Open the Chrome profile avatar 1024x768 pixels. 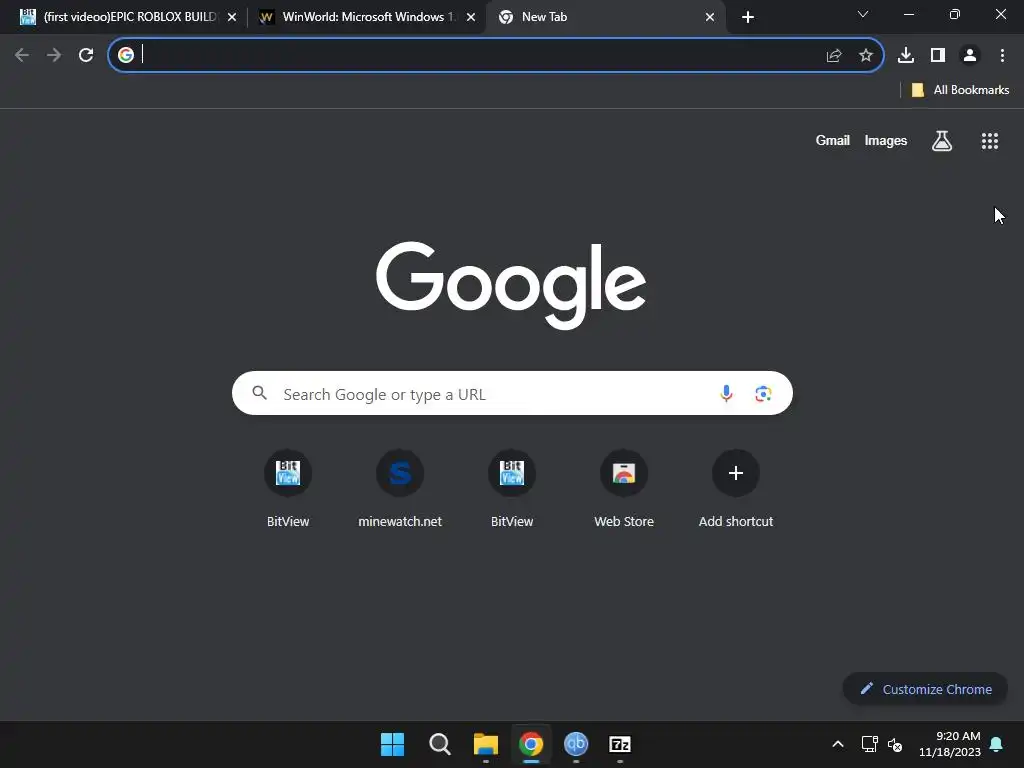pyautogui.click(x=970, y=55)
